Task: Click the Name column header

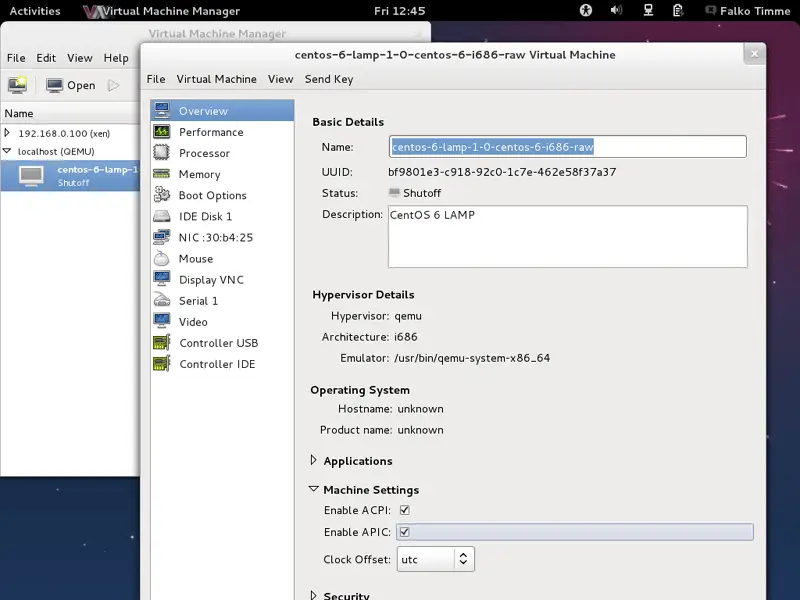Action: (x=70, y=113)
